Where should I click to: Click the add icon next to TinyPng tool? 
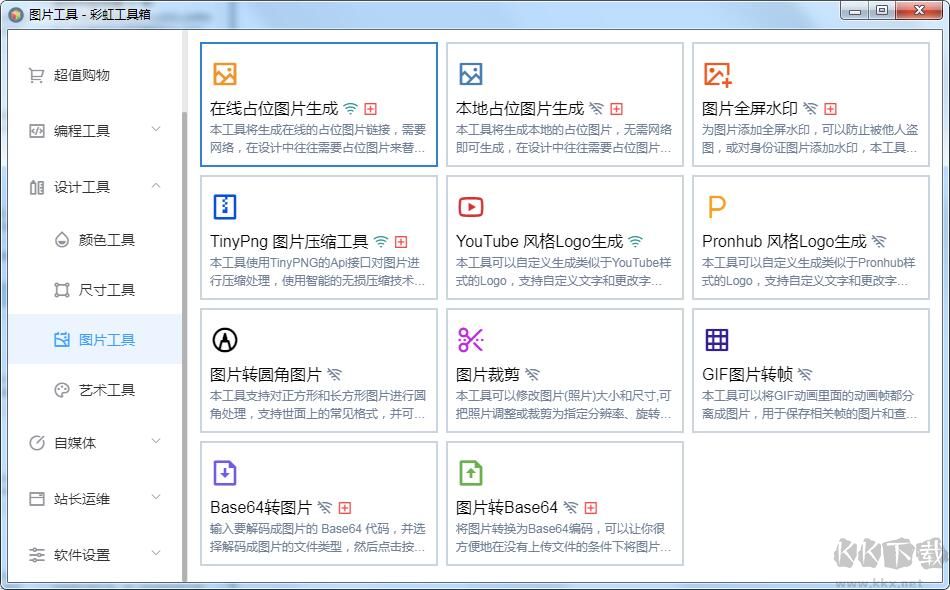click(401, 241)
